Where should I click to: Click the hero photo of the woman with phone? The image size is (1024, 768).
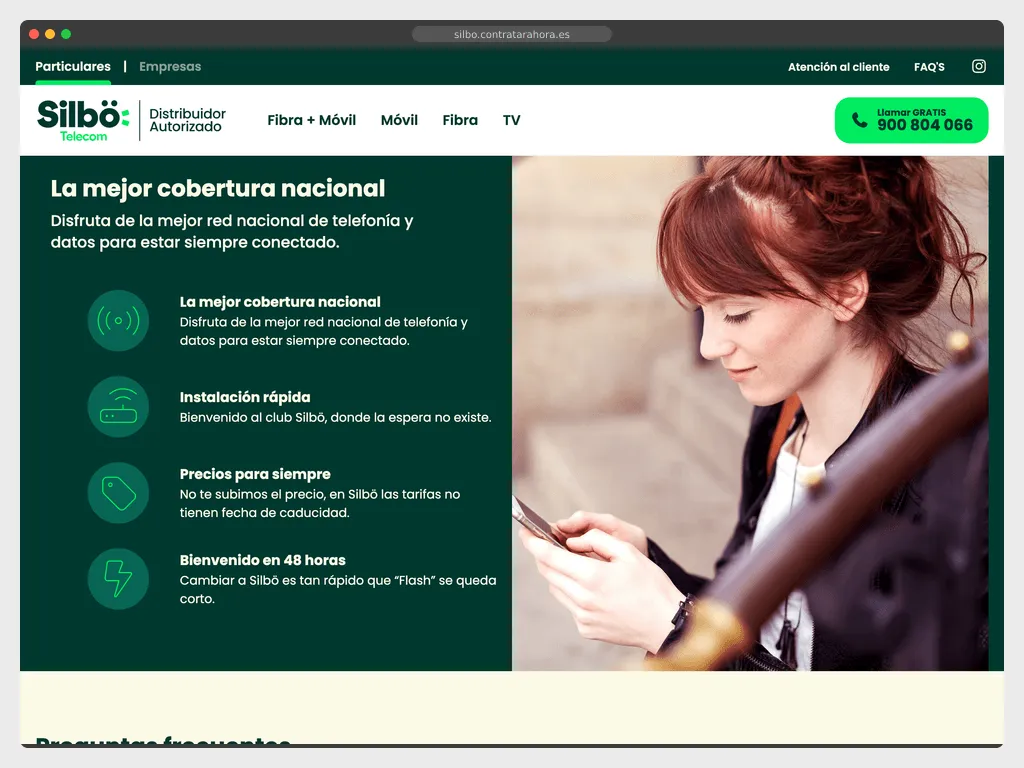(757, 410)
